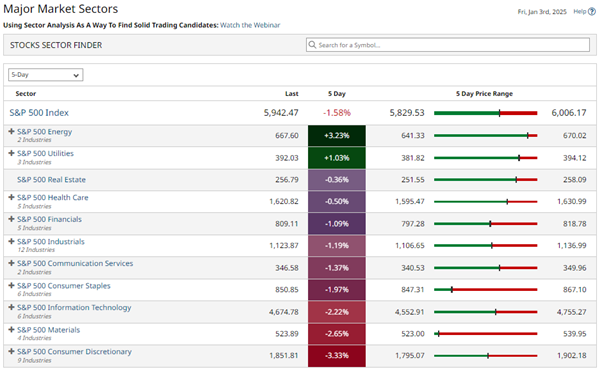The height and width of the screenshot is (374, 602).
Task: Expand S&P 500 Materials plus icon
Action: point(12,330)
